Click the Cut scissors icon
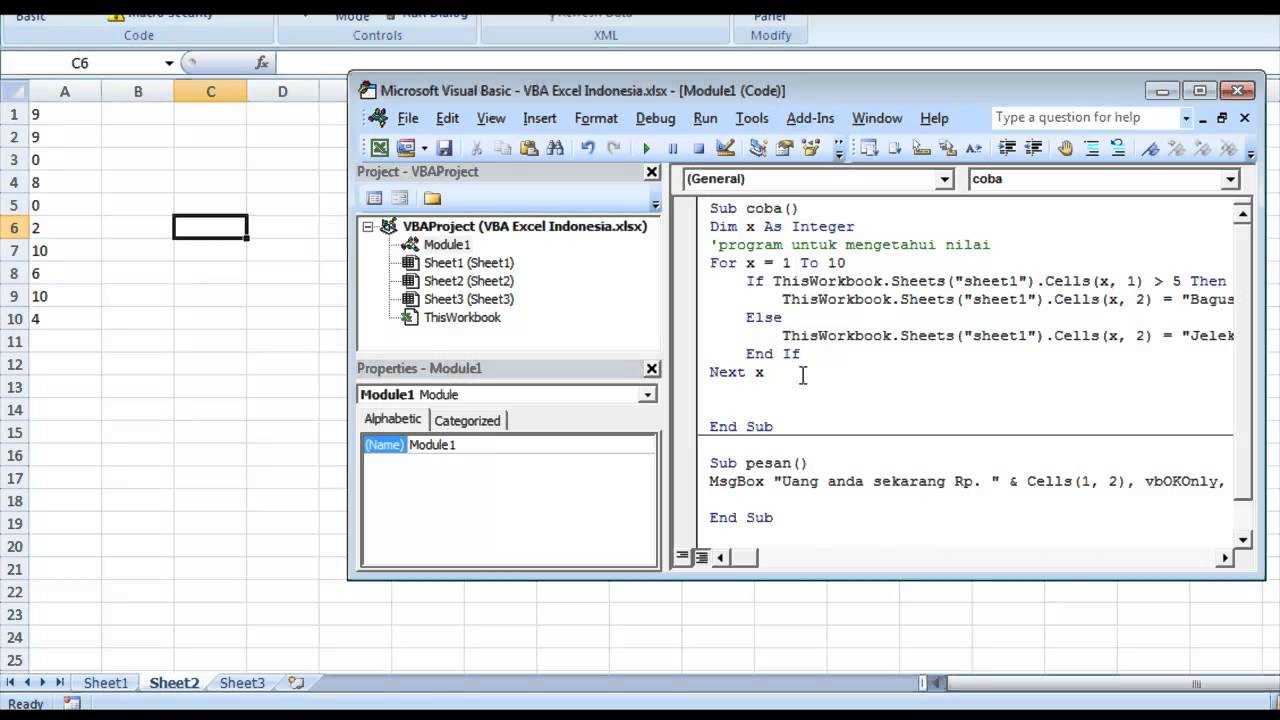This screenshot has width=1280, height=720. [477, 148]
